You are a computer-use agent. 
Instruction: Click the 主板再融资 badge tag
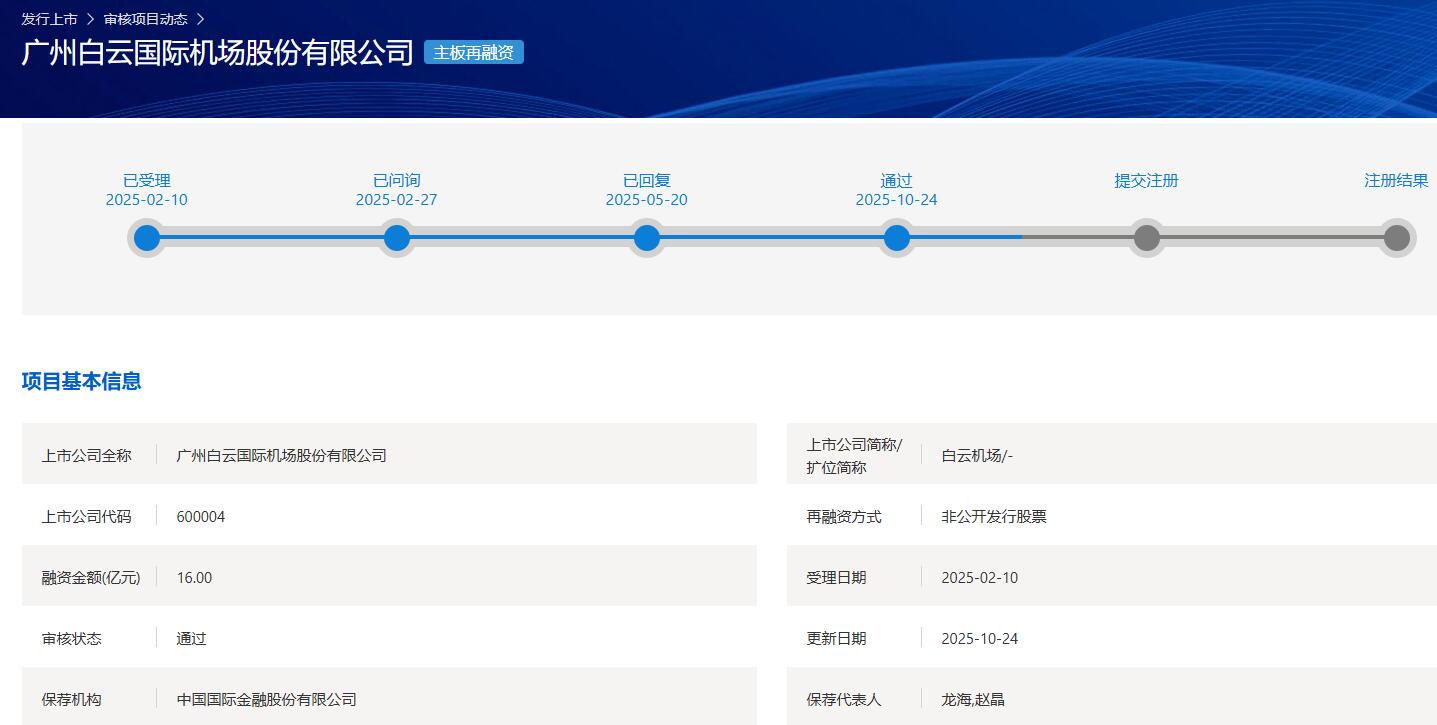(473, 52)
